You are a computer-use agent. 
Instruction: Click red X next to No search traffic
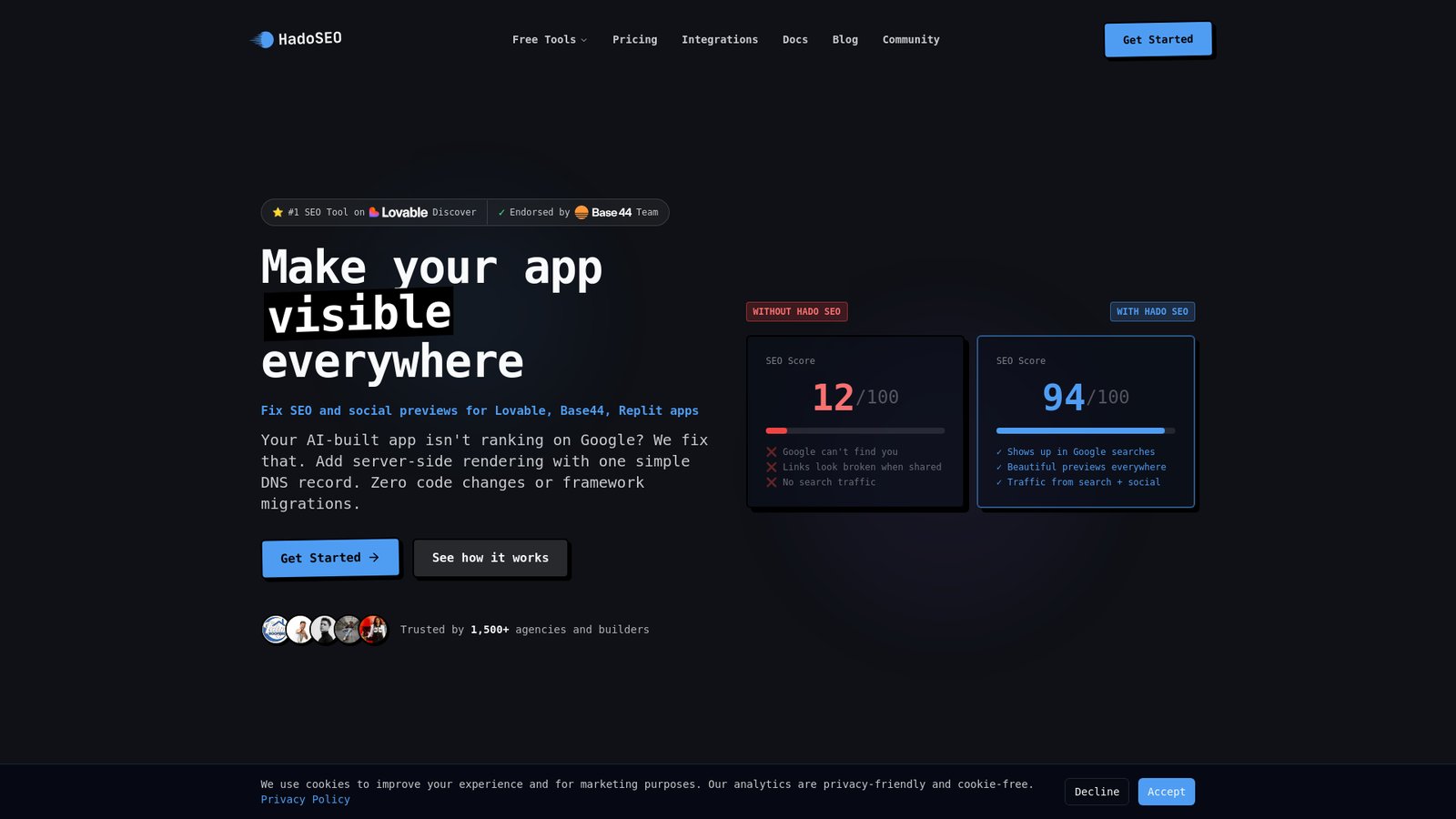coord(772,482)
